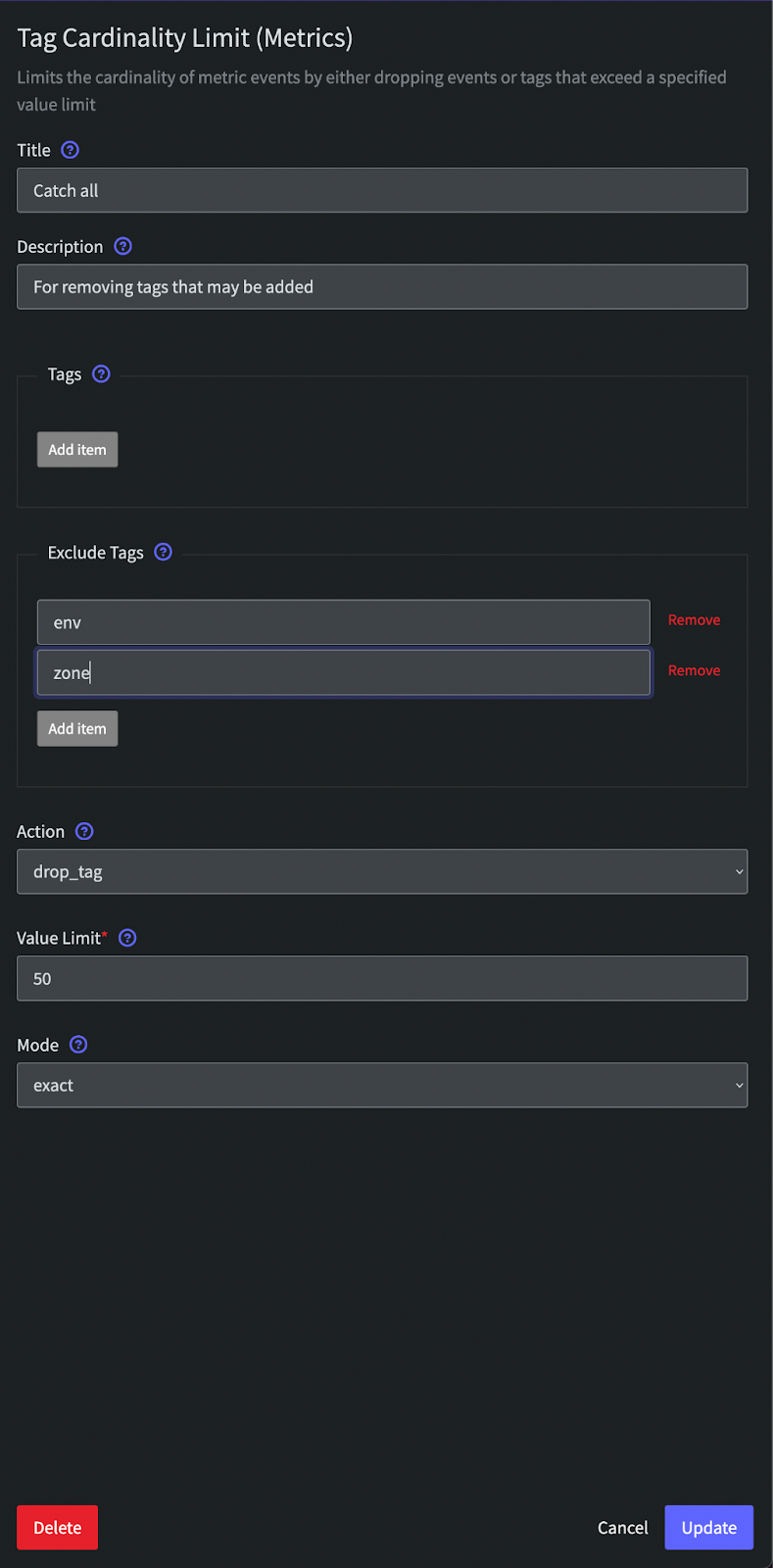Remove the env exclude tag
Image resolution: width=773 pixels, height=1568 pixels.
pos(694,620)
